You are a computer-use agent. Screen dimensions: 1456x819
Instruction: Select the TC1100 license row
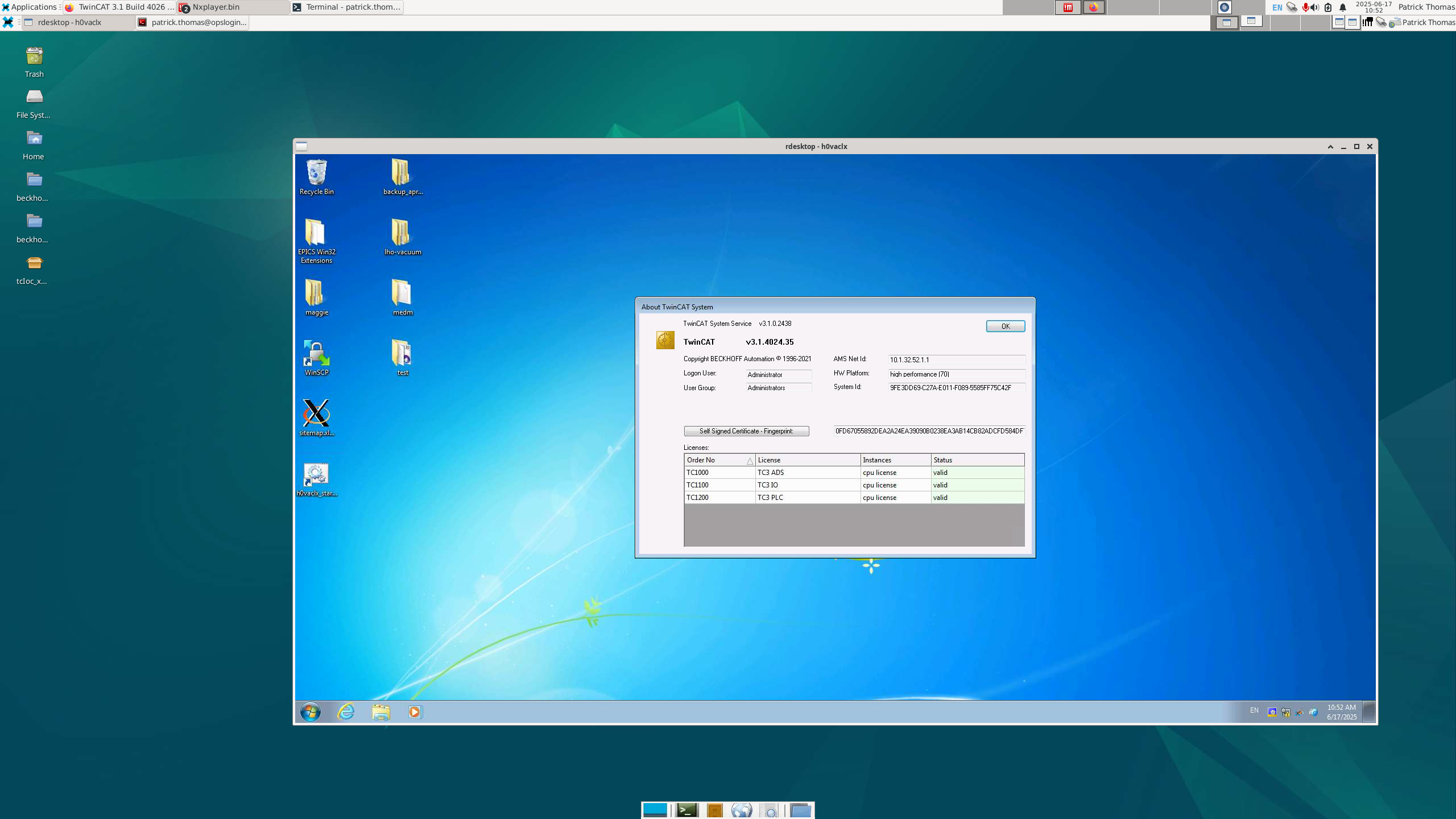point(854,485)
